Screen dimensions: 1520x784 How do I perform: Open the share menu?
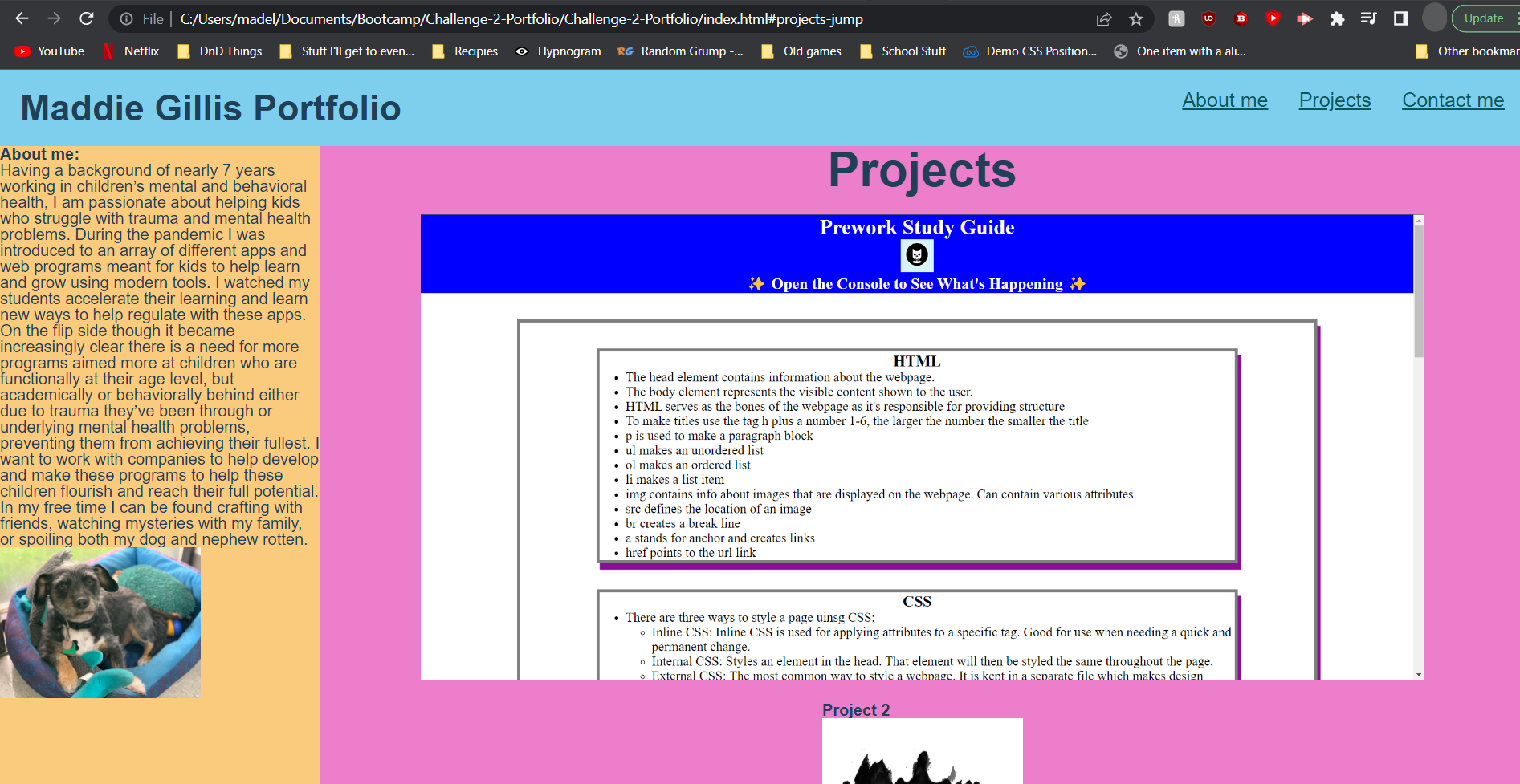coord(1104,18)
